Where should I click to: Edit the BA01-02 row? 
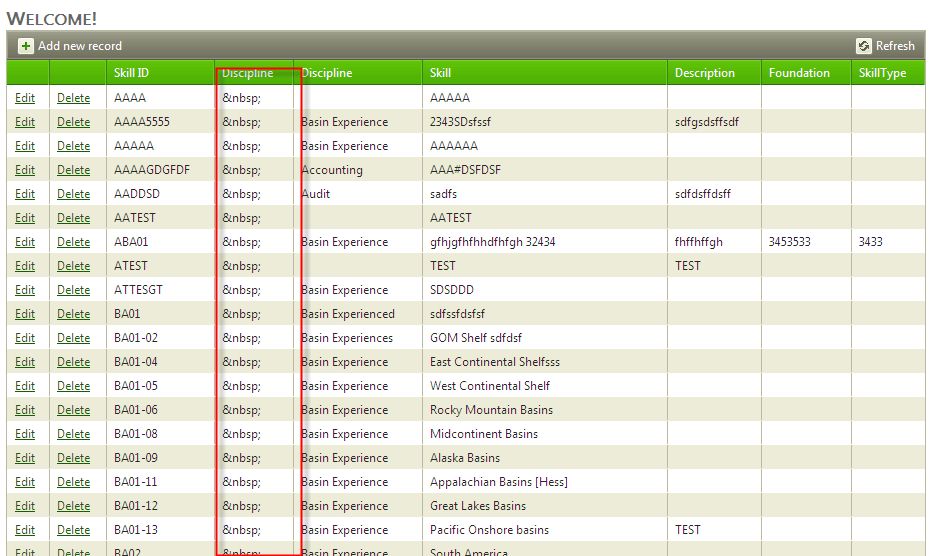click(25, 338)
